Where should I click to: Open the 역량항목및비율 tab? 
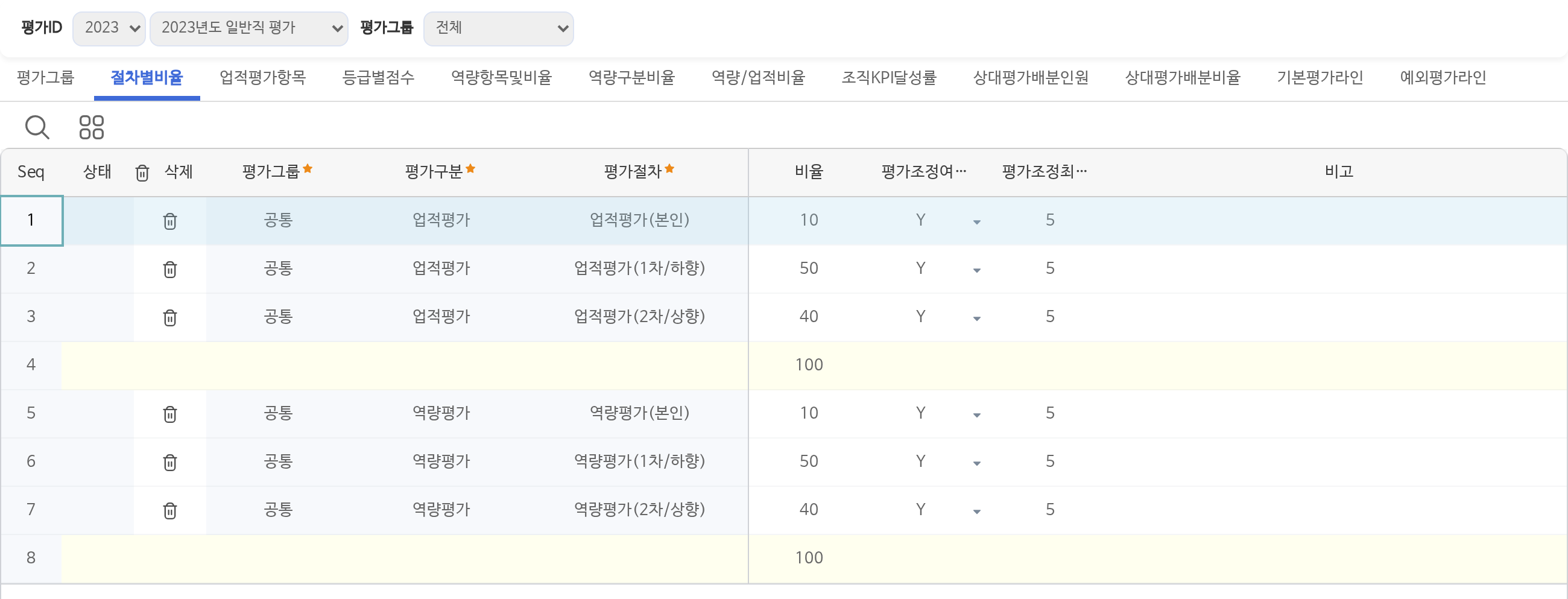[x=501, y=77]
